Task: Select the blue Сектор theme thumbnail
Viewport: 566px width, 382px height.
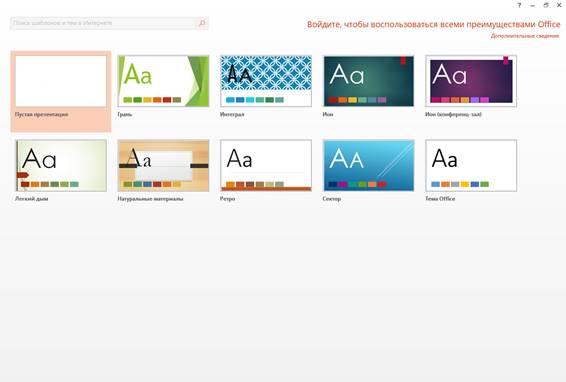Action: [x=369, y=165]
